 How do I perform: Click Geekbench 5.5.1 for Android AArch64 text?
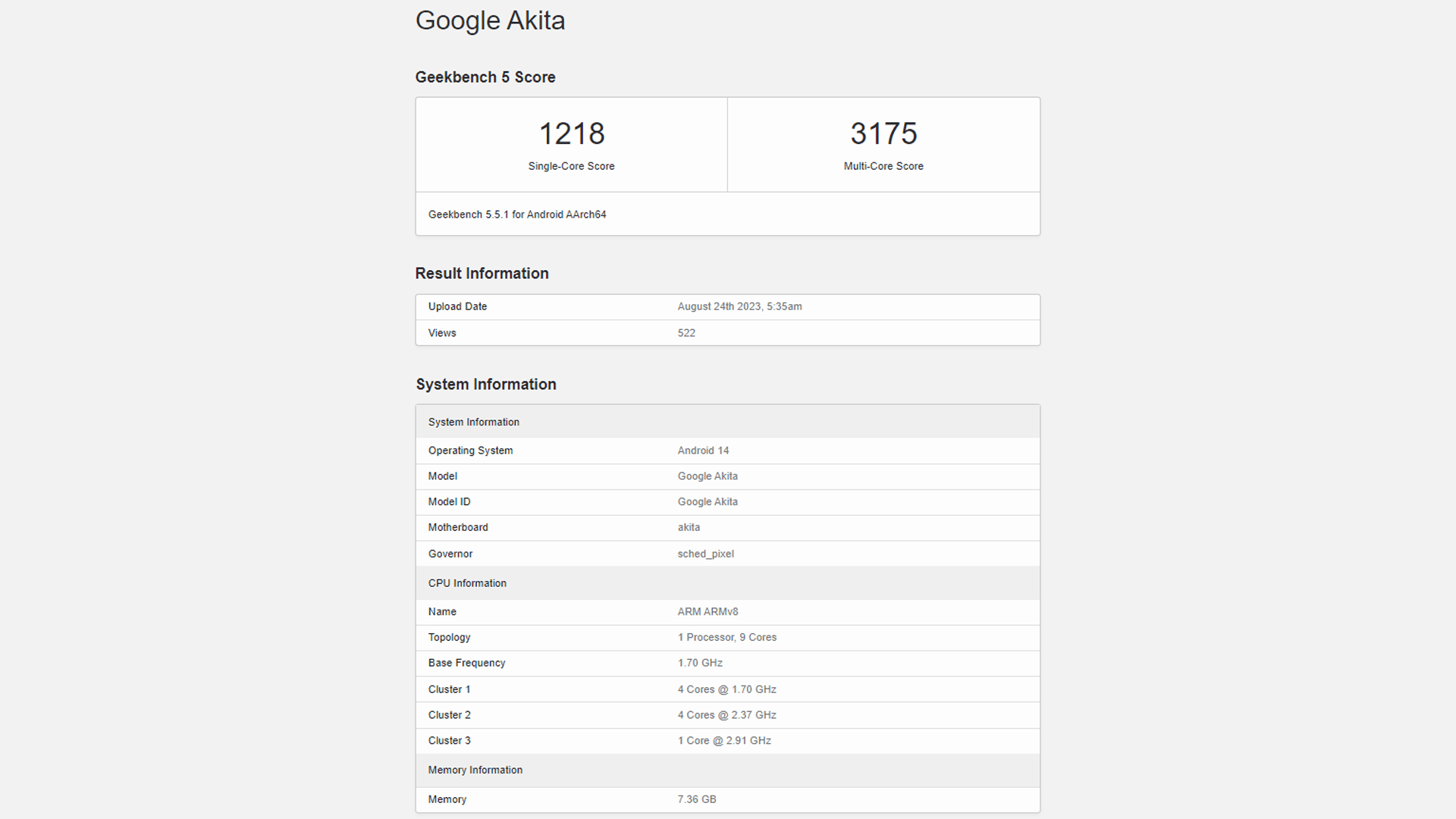tap(517, 215)
